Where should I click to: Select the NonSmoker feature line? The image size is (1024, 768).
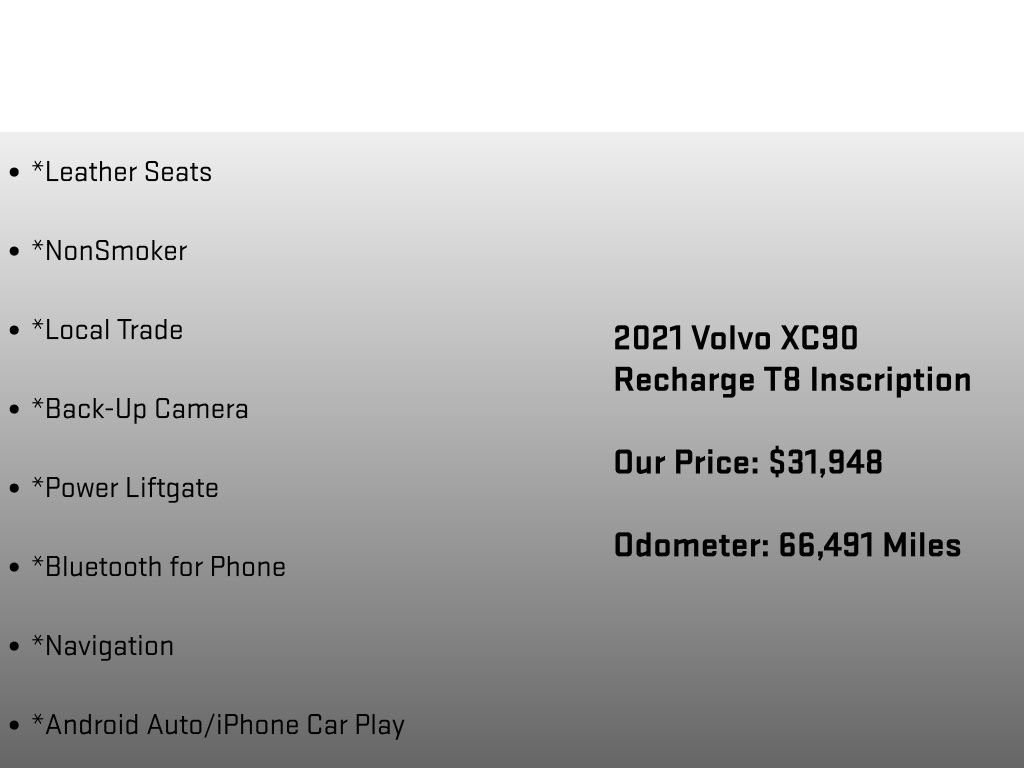[x=109, y=251]
